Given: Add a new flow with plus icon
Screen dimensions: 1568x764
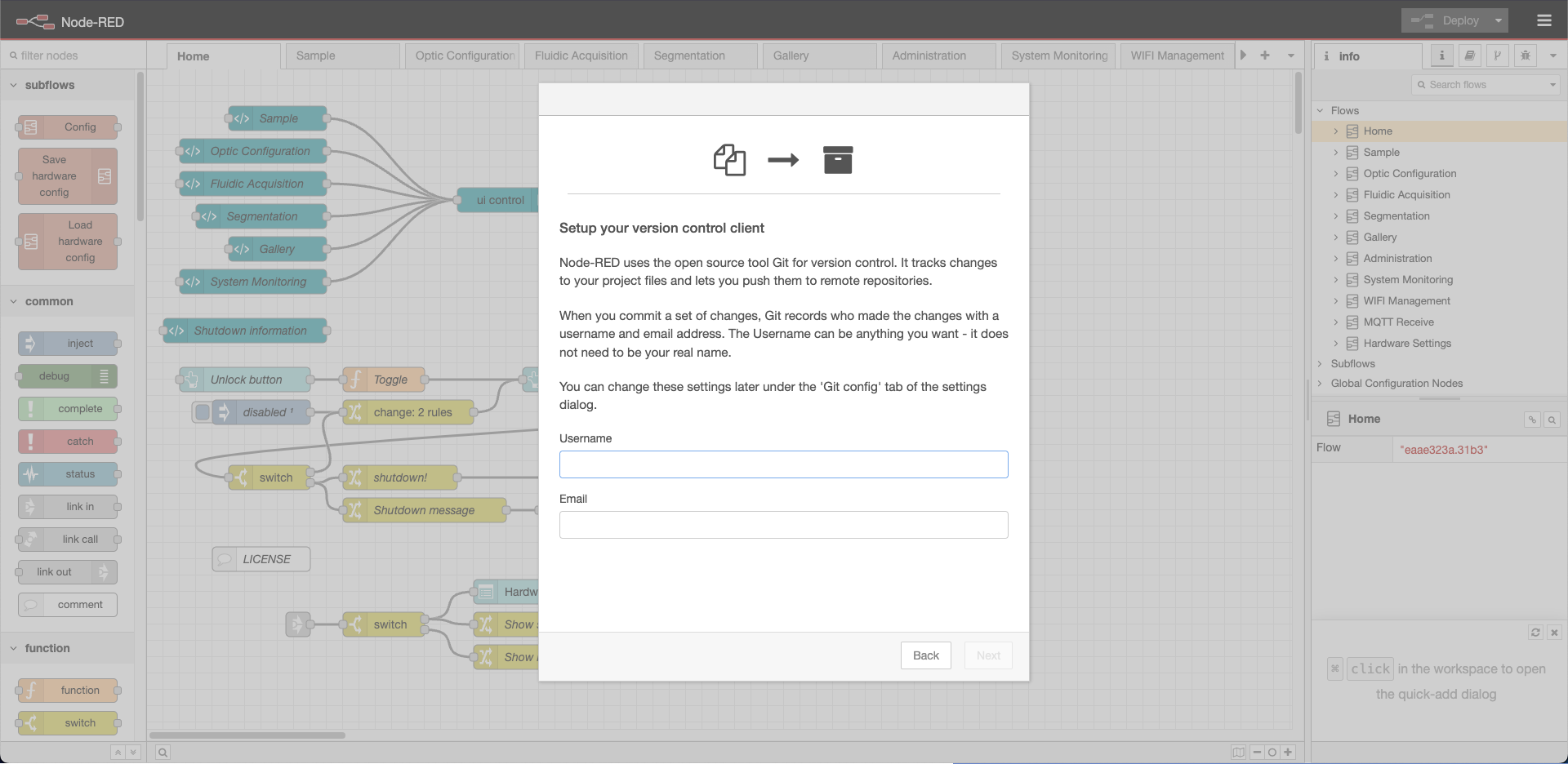Looking at the screenshot, I should point(1265,56).
